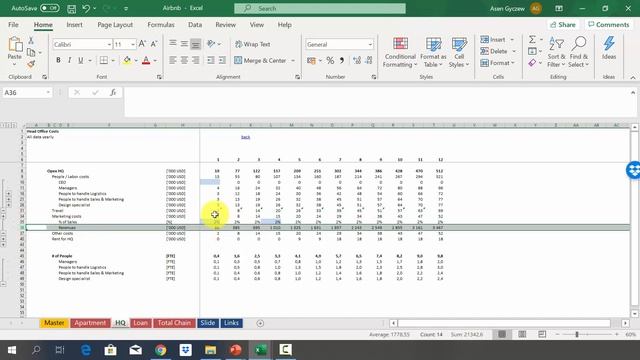Viewport: 640px width, 360px height.
Task: Click Format cells button
Action: [495, 63]
